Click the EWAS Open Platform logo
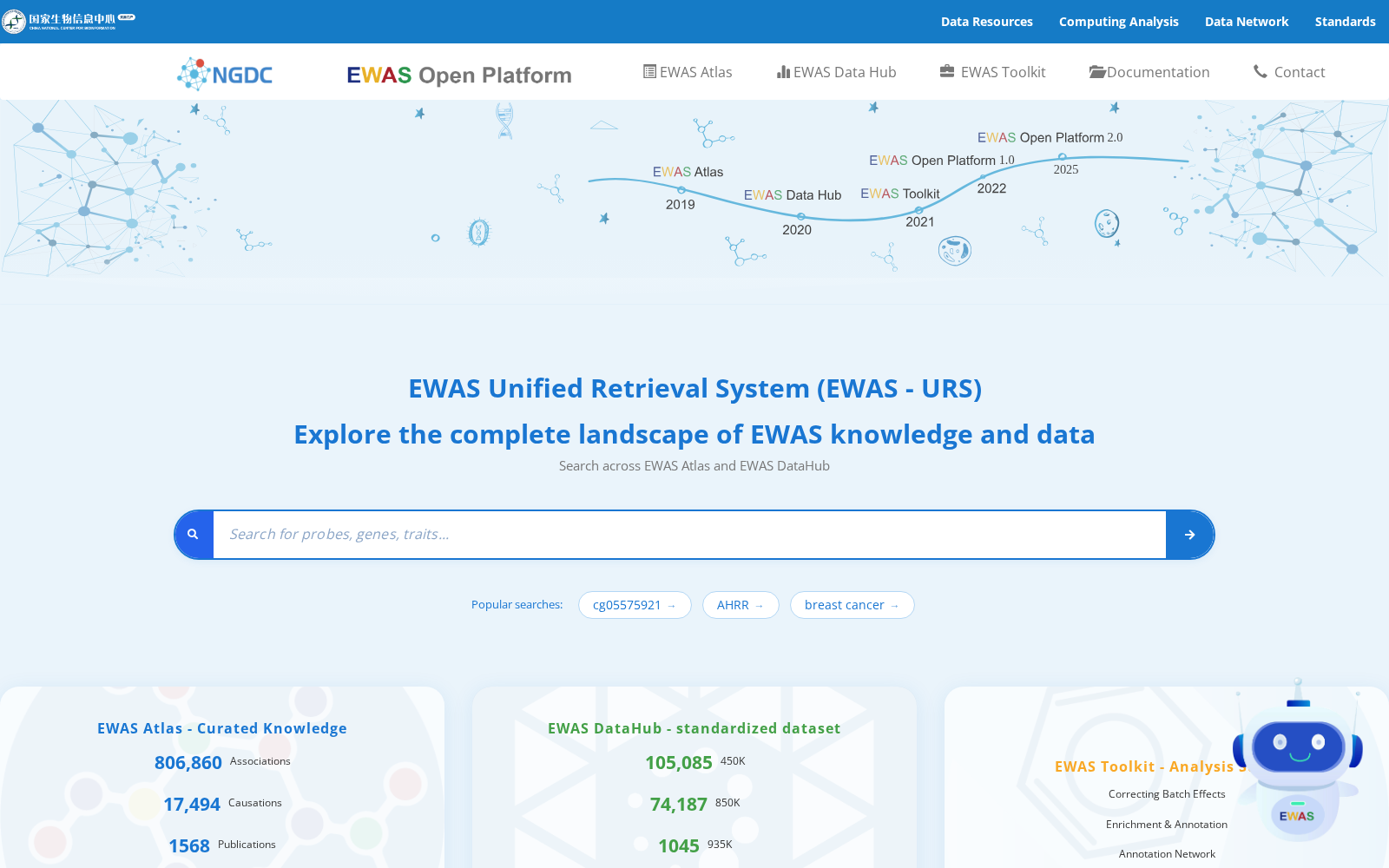Screen dimensions: 1389x868 click(x=459, y=76)
